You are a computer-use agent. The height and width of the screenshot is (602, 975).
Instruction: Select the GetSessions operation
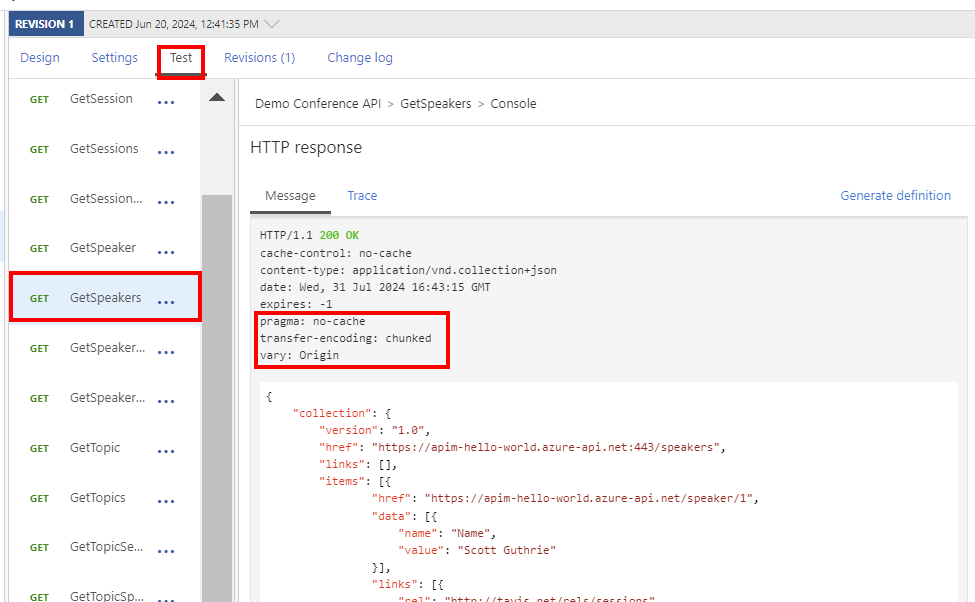coord(104,149)
